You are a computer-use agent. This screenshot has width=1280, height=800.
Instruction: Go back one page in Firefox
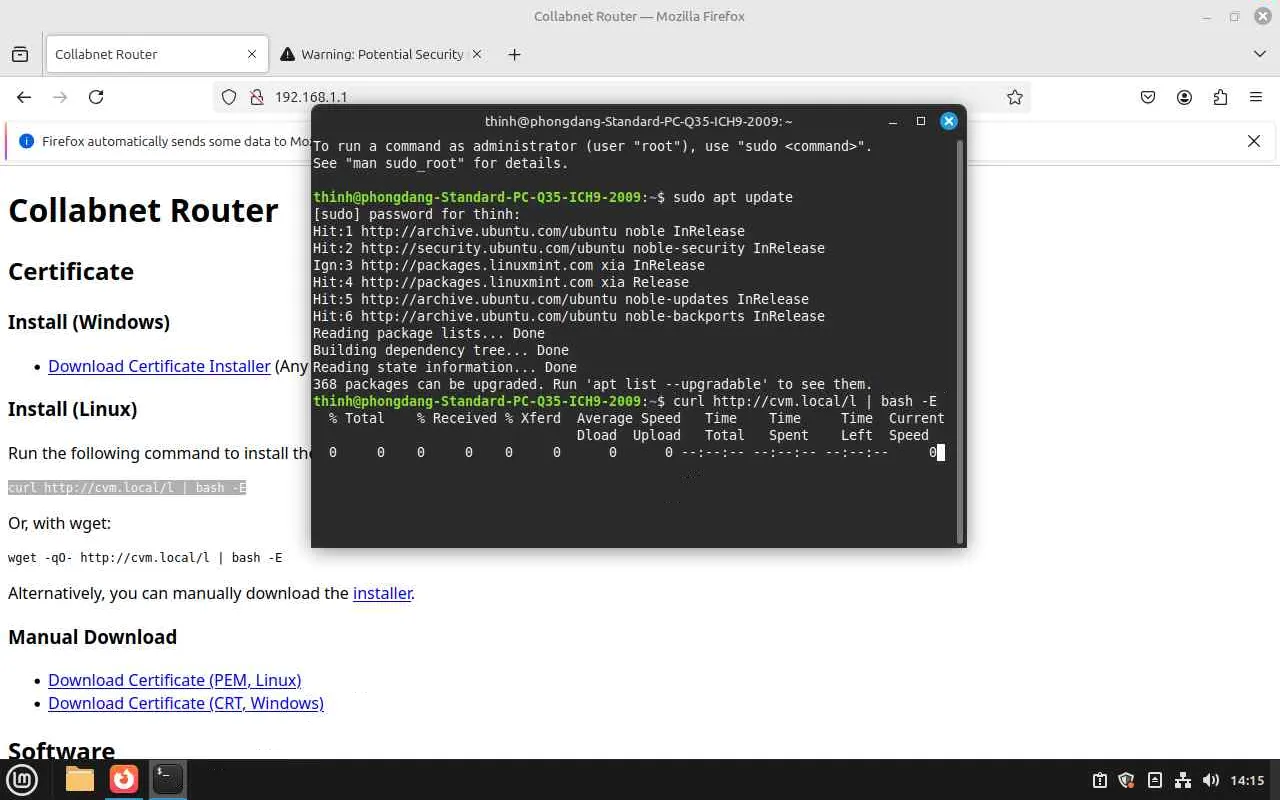[x=24, y=97]
